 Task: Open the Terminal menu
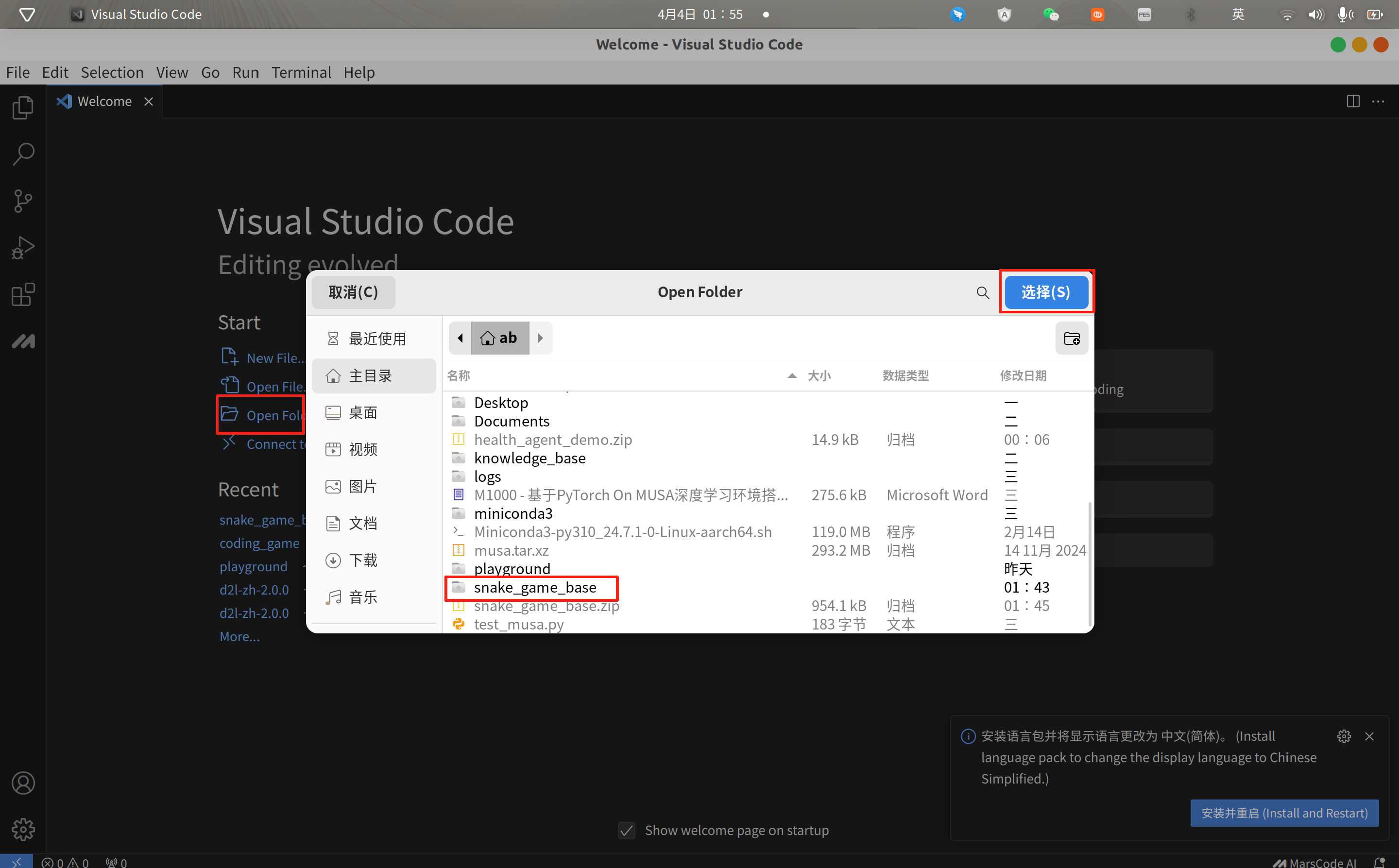tap(301, 72)
